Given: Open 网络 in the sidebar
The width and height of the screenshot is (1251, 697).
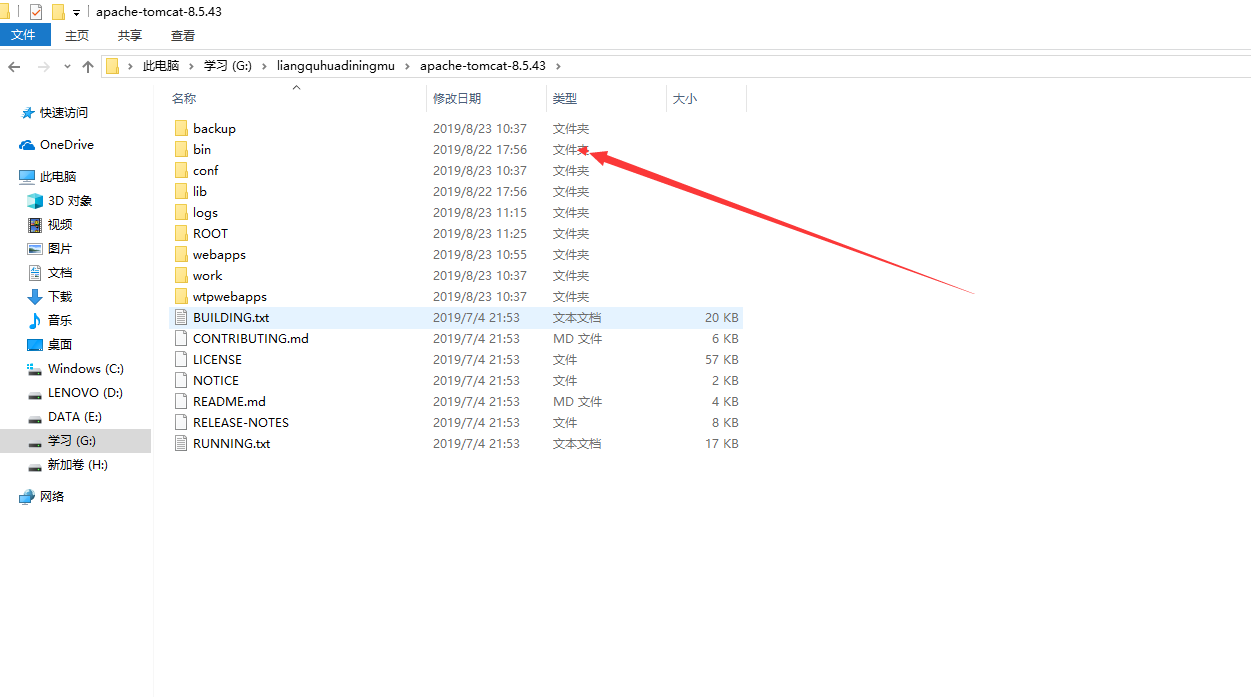Looking at the screenshot, I should pyautogui.click(x=42, y=496).
